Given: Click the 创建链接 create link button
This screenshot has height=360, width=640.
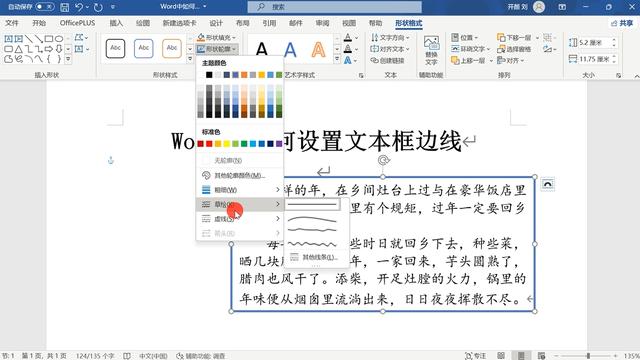Looking at the screenshot, I should pos(387,60).
